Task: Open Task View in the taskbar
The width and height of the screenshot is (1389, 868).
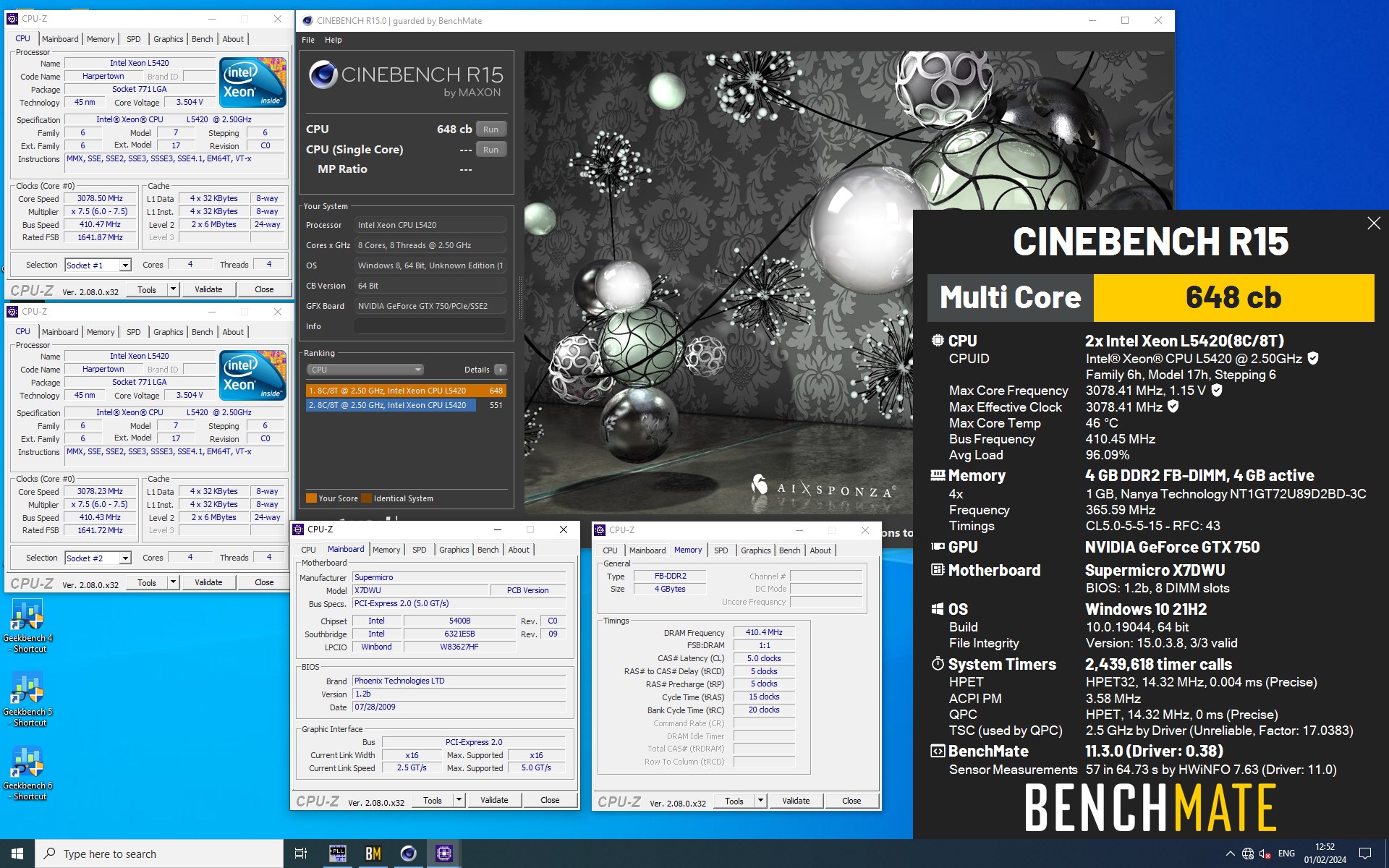Action: pos(301,854)
